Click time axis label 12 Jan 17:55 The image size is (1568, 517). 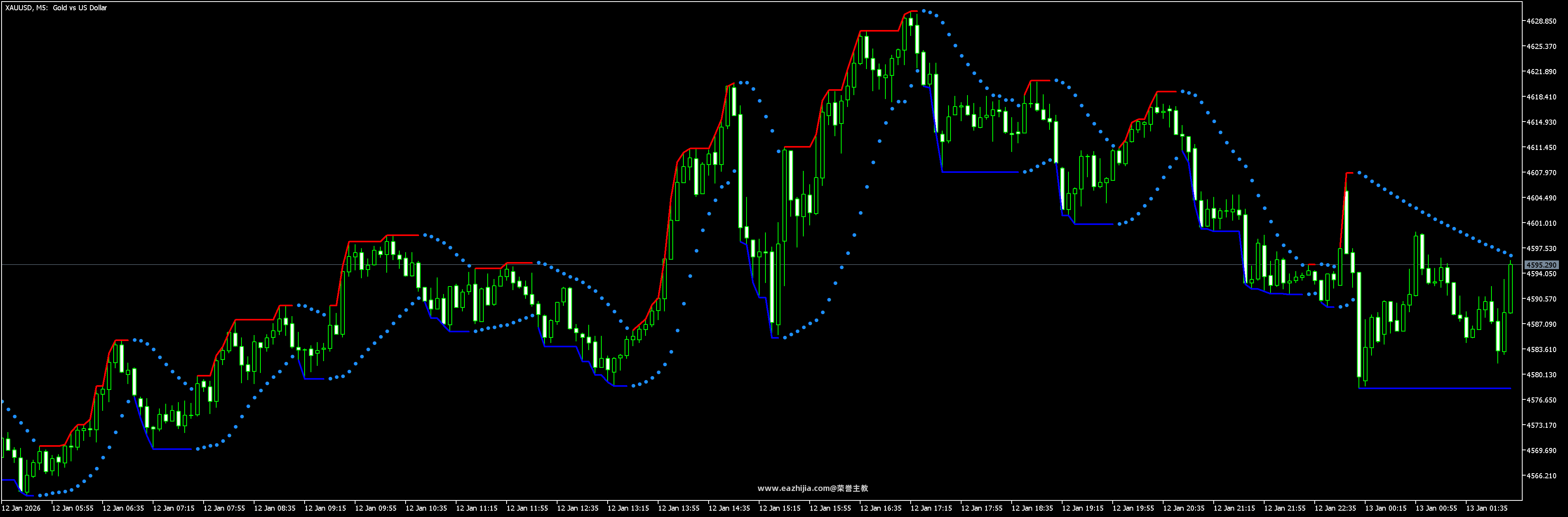(982, 508)
